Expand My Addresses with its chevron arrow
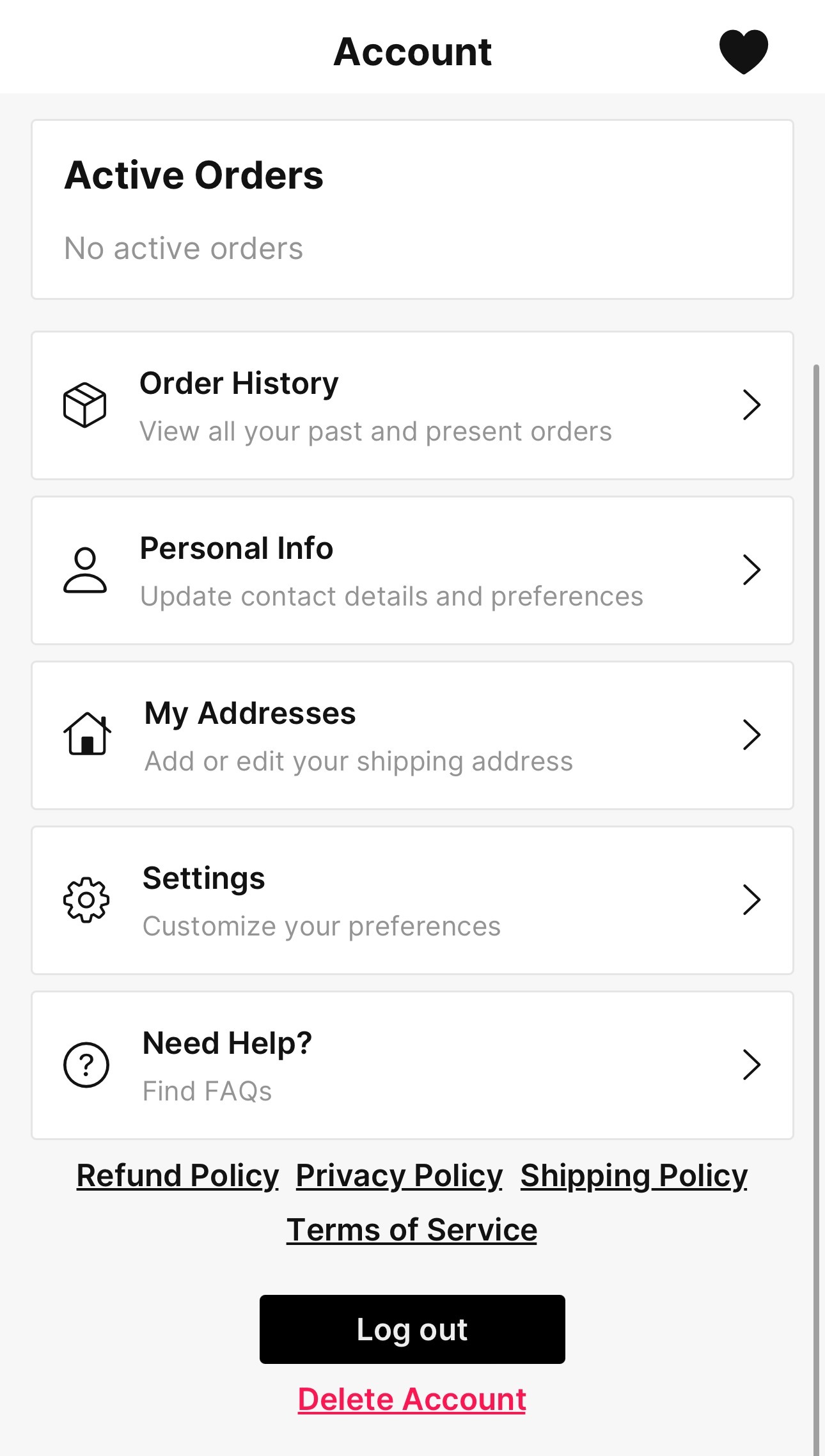This screenshot has height=1456, width=825. pyautogui.click(x=751, y=735)
